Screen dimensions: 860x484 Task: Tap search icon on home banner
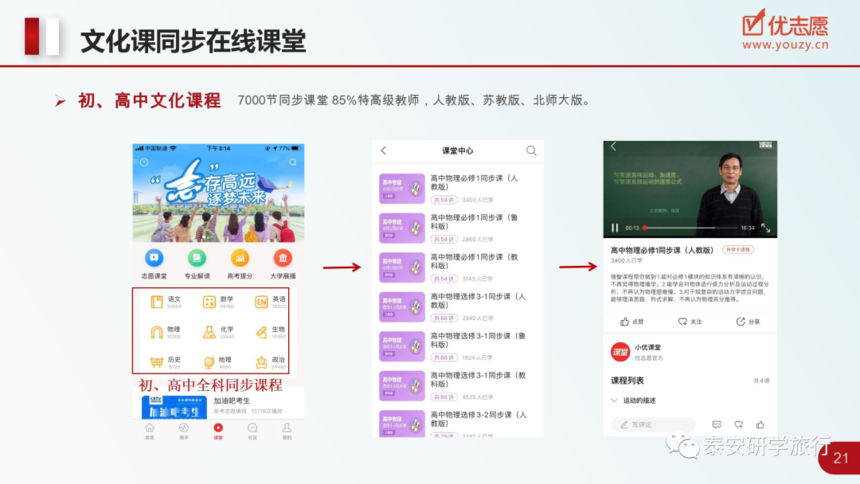(293, 162)
